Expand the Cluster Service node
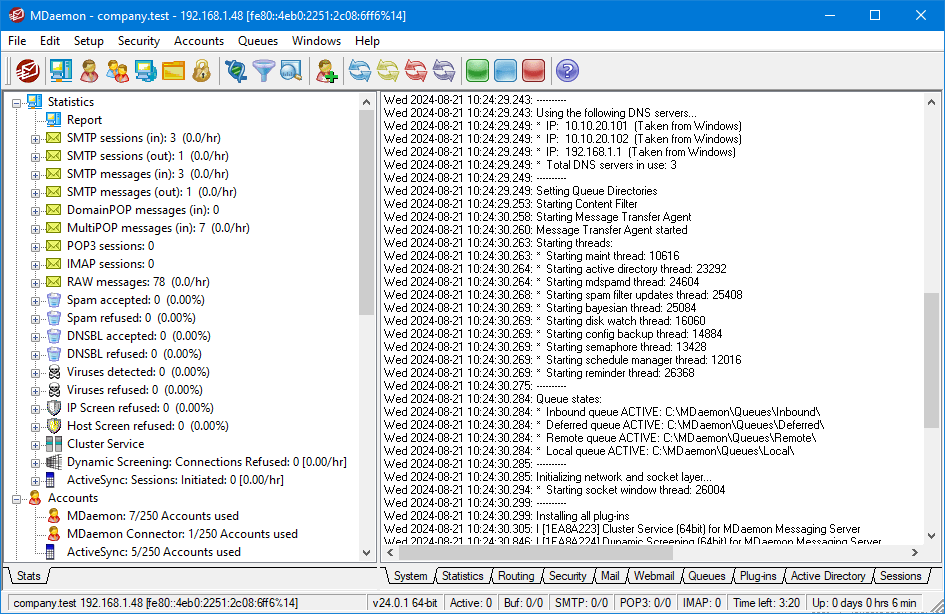Viewport: 945px width, 614px height. point(36,445)
